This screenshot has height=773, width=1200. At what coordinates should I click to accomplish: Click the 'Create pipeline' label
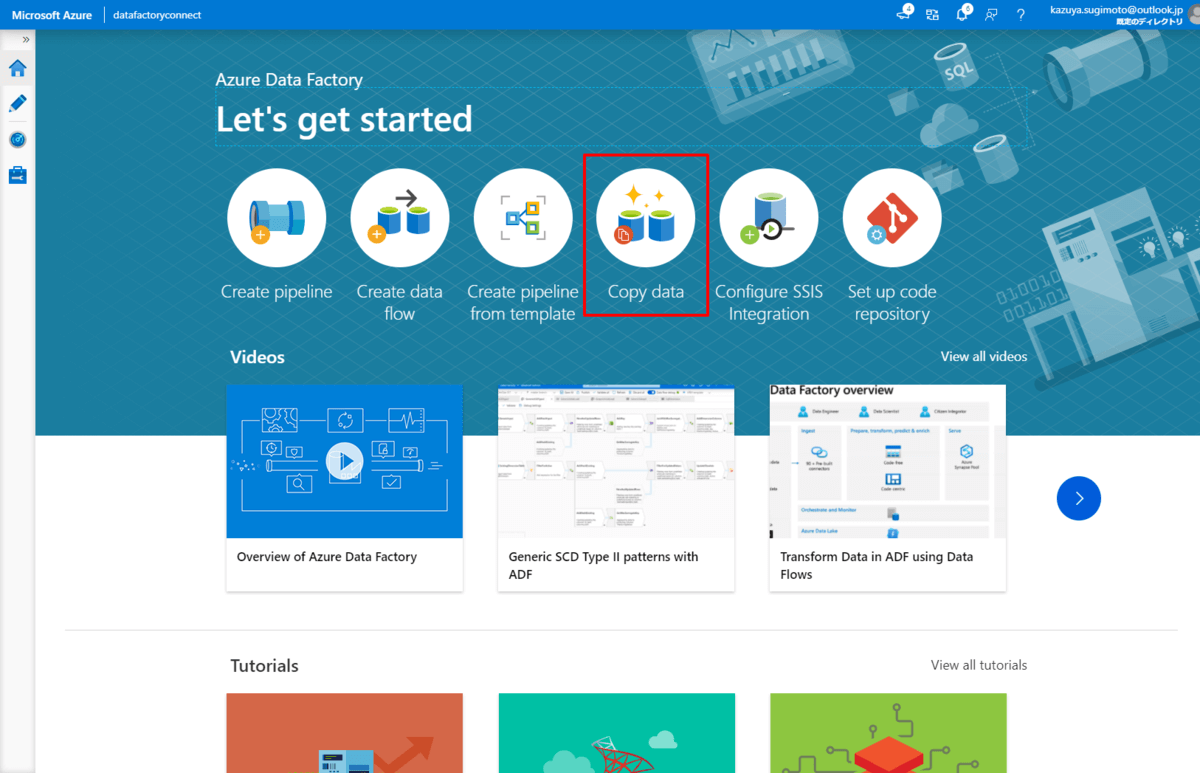[276, 292]
